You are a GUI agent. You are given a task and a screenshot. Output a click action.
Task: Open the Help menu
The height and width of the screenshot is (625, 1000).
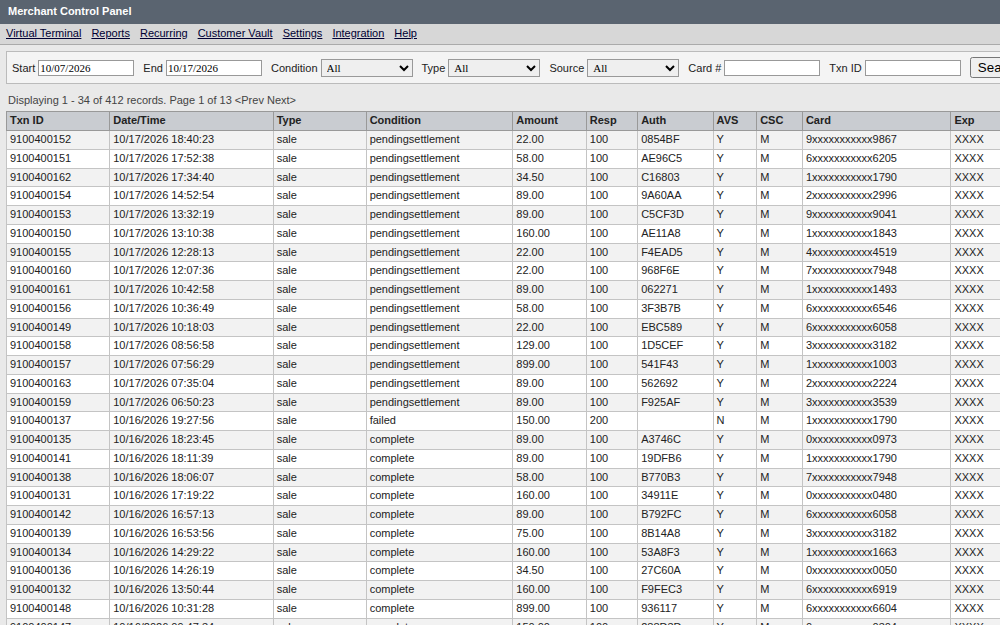(x=406, y=33)
